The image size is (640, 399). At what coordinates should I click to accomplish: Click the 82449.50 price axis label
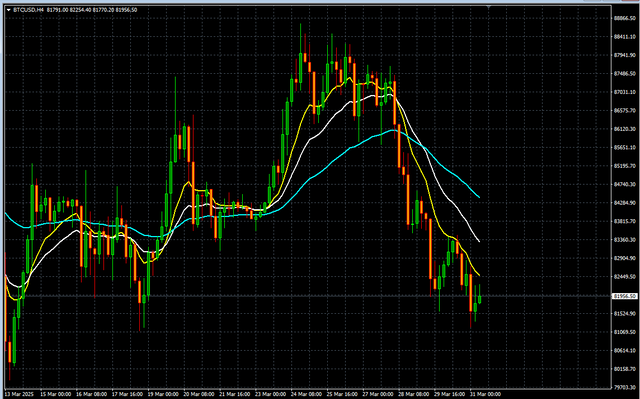(x=625, y=277)
